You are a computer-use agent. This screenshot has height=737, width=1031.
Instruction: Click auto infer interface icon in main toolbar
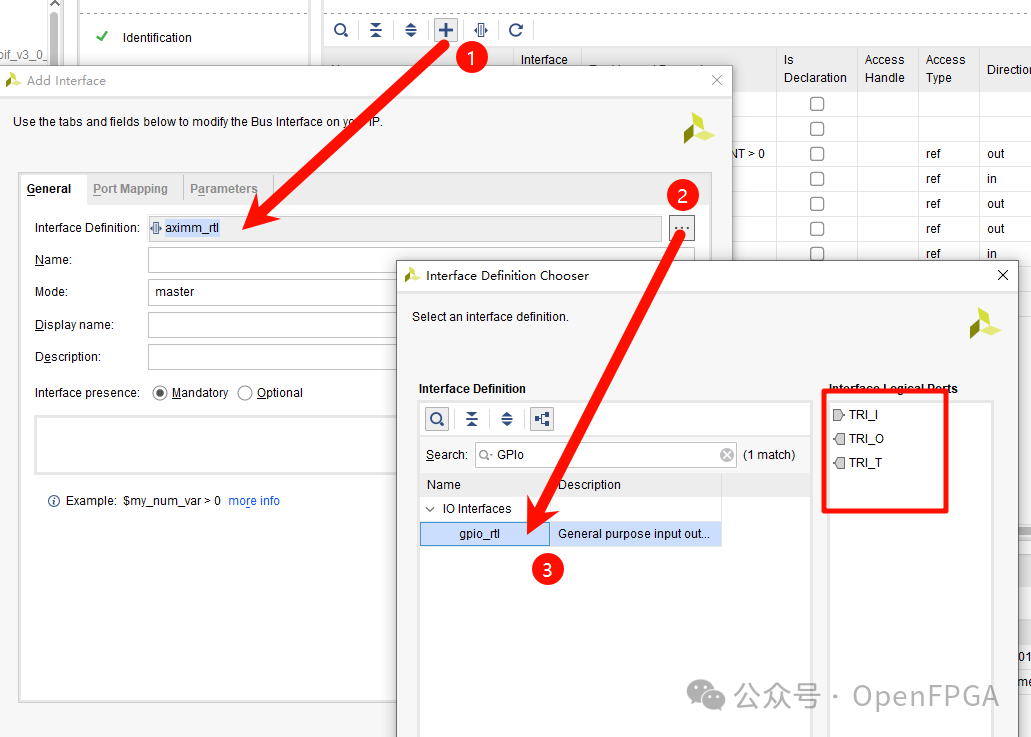click(481, 30)
